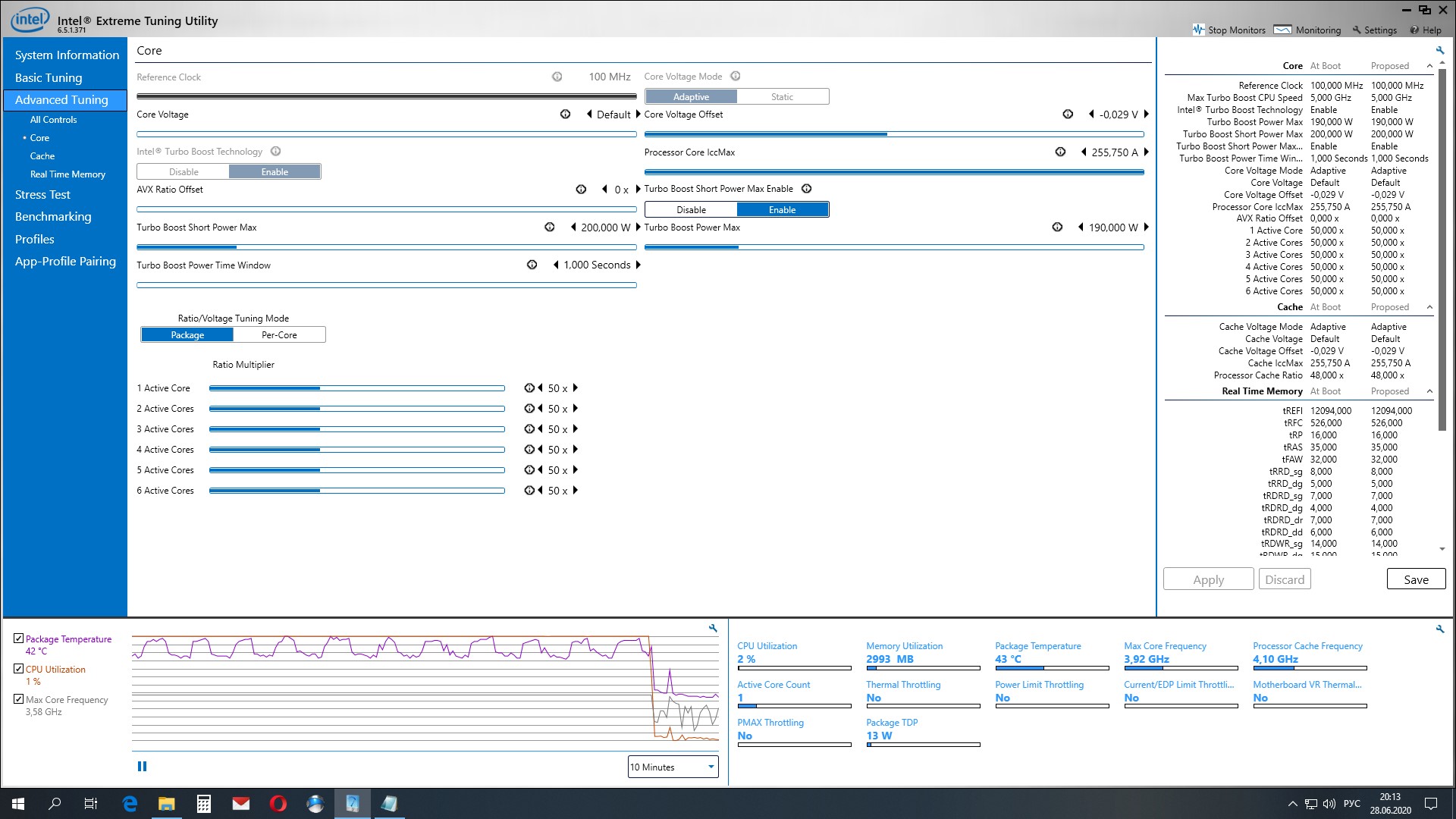
Task: Open Settings wrench icon in header
Action: point(1357,30)
